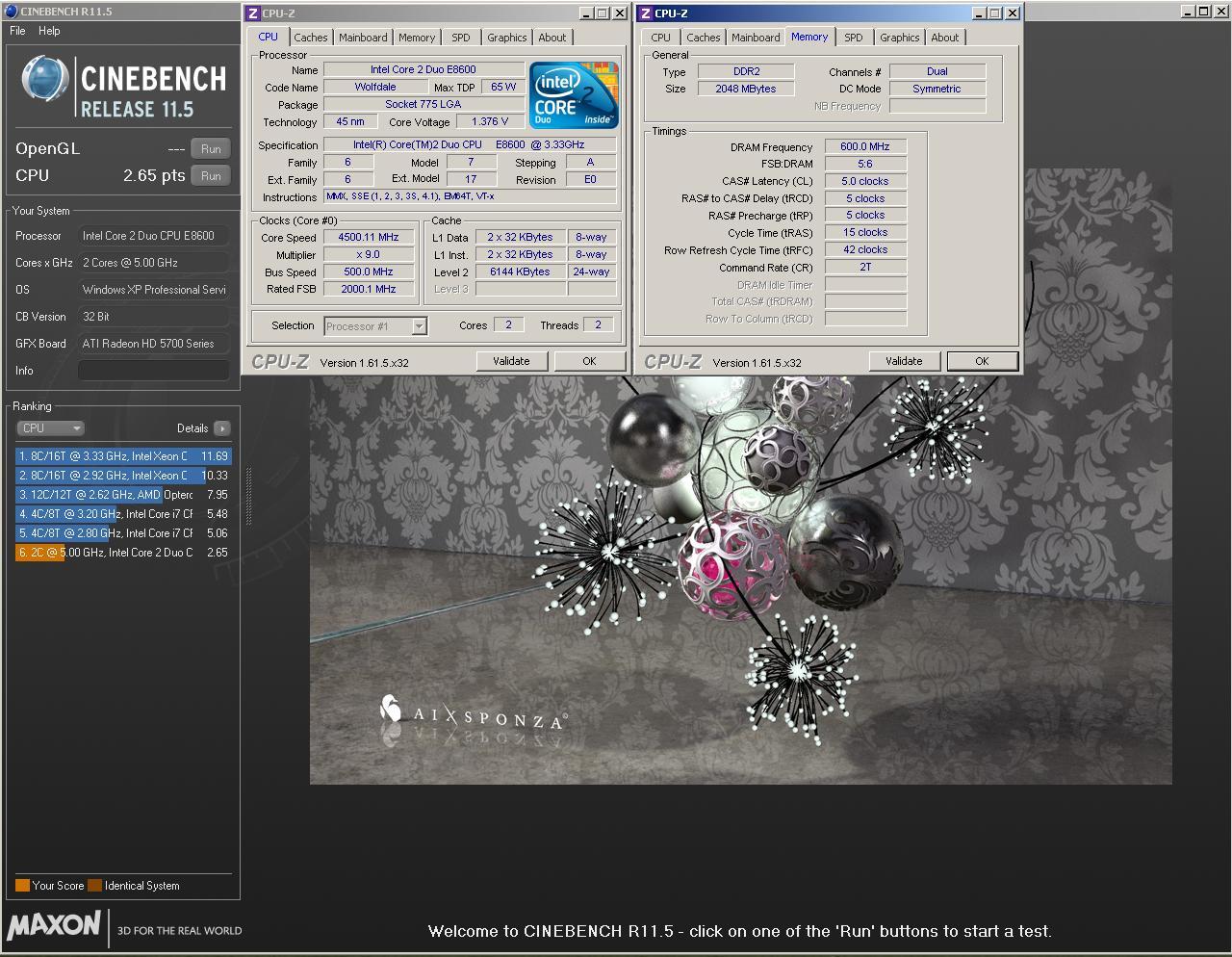Run the OpenGL benchmark
Screen dimensions: 1232x957
tap(211, 149)
